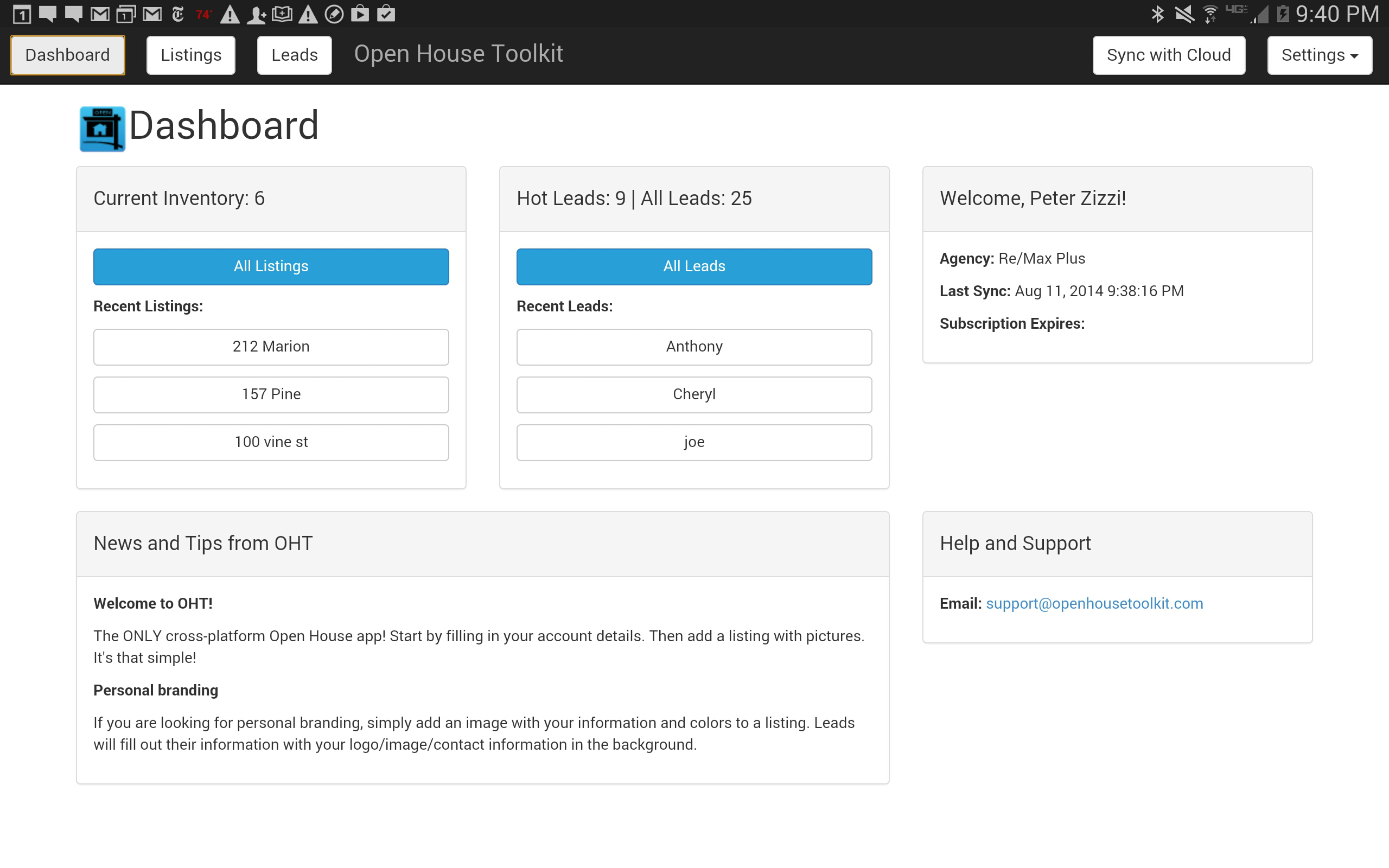Open the Settings dropdown menu
Viewport: 1389px width, 868px height.
point(1319,55)
